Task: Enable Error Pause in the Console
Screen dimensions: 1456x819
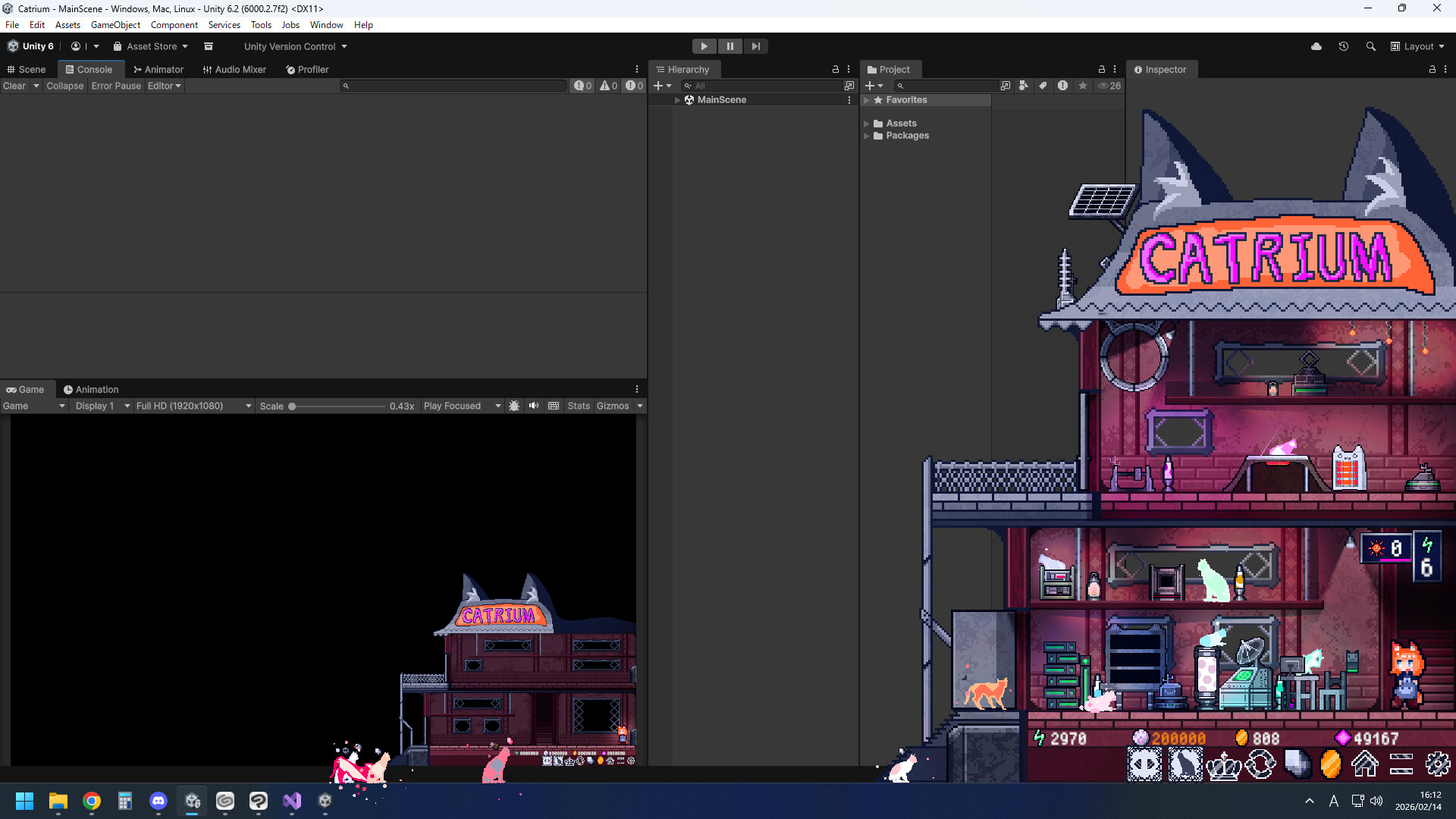Action: pyautogui.click(x=116, y=86)
